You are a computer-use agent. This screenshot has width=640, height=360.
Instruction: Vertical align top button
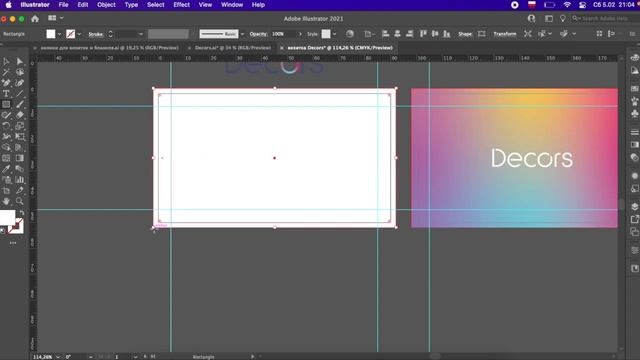tap(423, 34)
